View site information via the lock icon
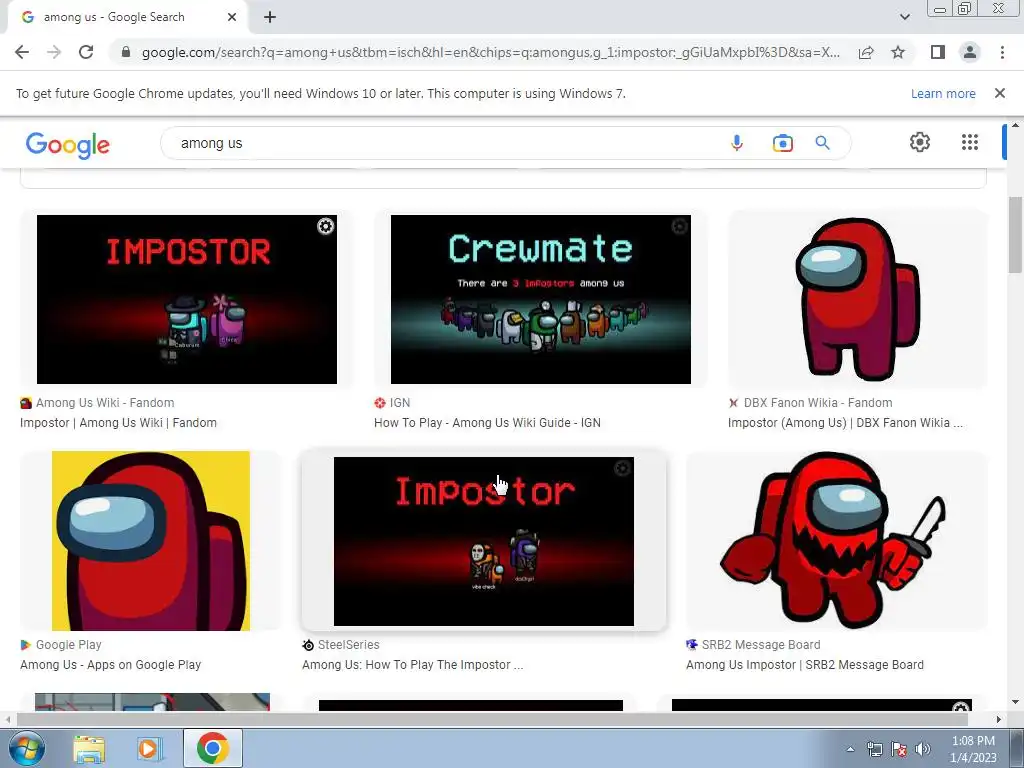This screenshot has height=768, width=1024. pos(126,52)
